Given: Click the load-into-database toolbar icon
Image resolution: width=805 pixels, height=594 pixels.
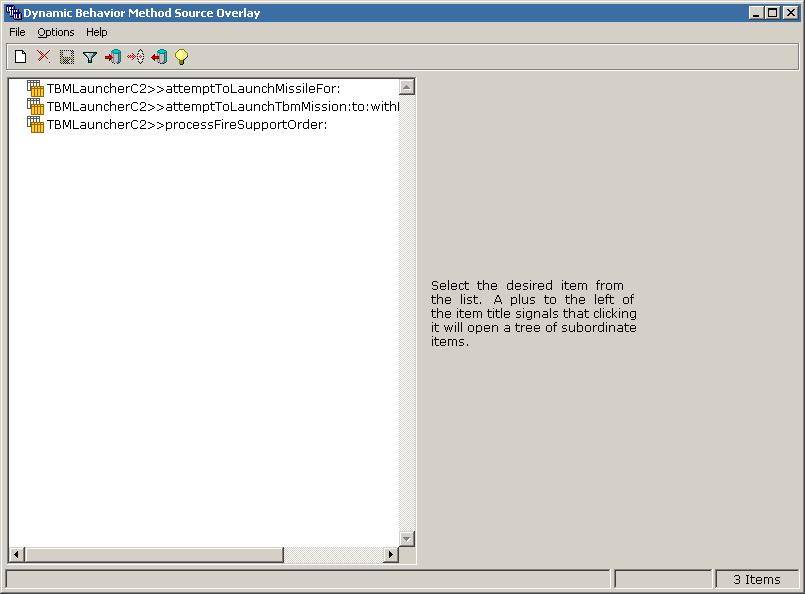Looking at the screenshot, I should (x=113, y=57).
